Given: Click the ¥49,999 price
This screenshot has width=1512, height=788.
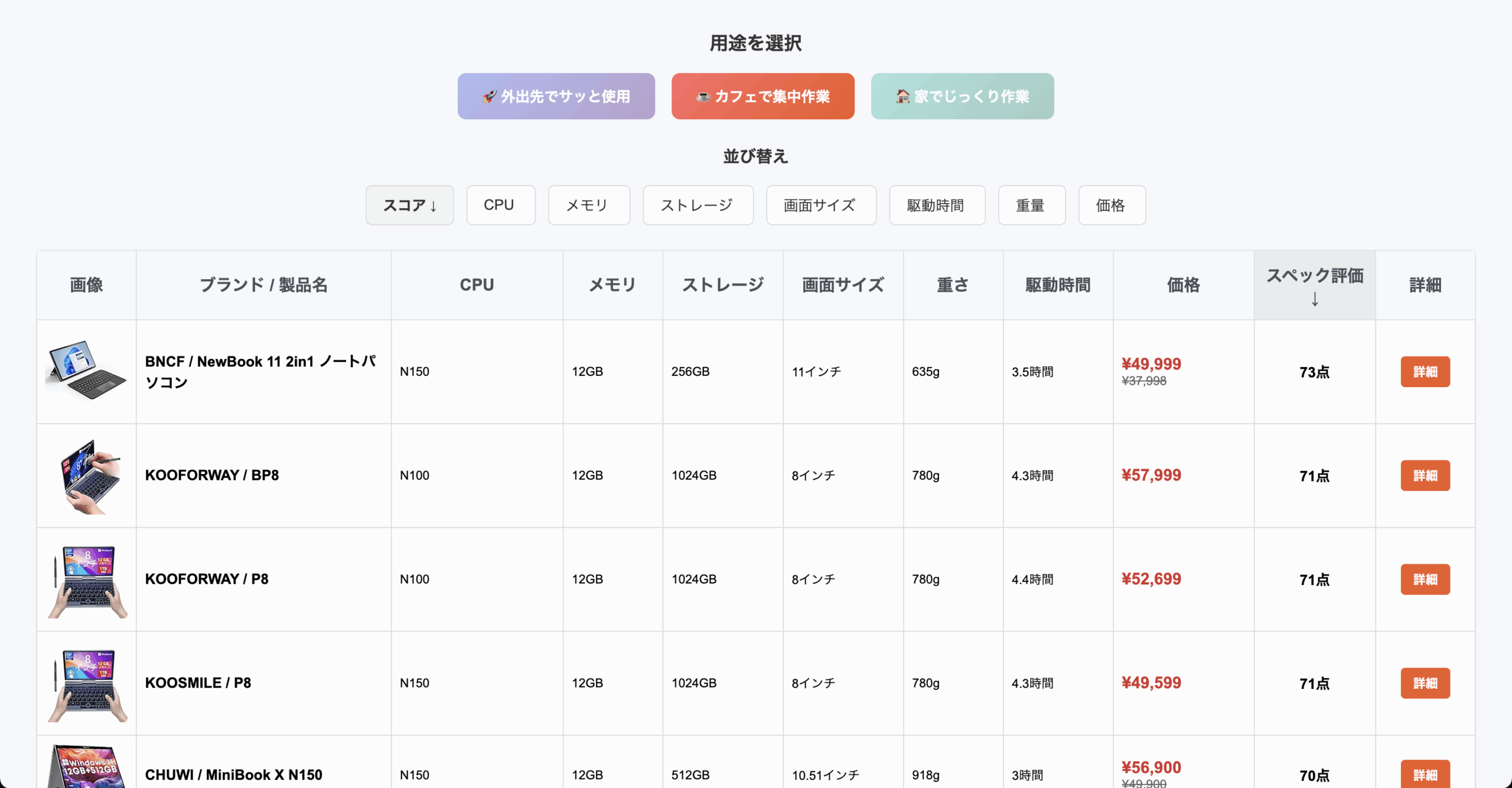Looking at the screenshot, I should (x=1151, y=364).
